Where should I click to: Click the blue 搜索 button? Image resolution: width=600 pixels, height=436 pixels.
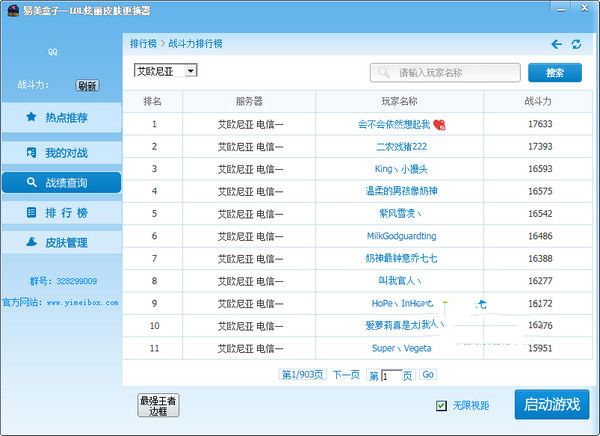pyautogui.click(x=555, y=72)
